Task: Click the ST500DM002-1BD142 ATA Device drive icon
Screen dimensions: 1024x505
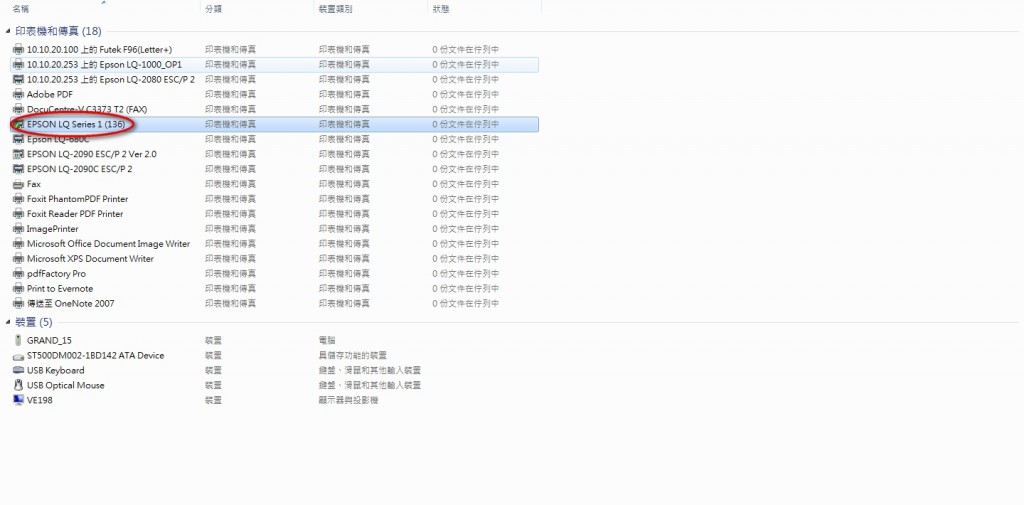Action: coord(18,355)
